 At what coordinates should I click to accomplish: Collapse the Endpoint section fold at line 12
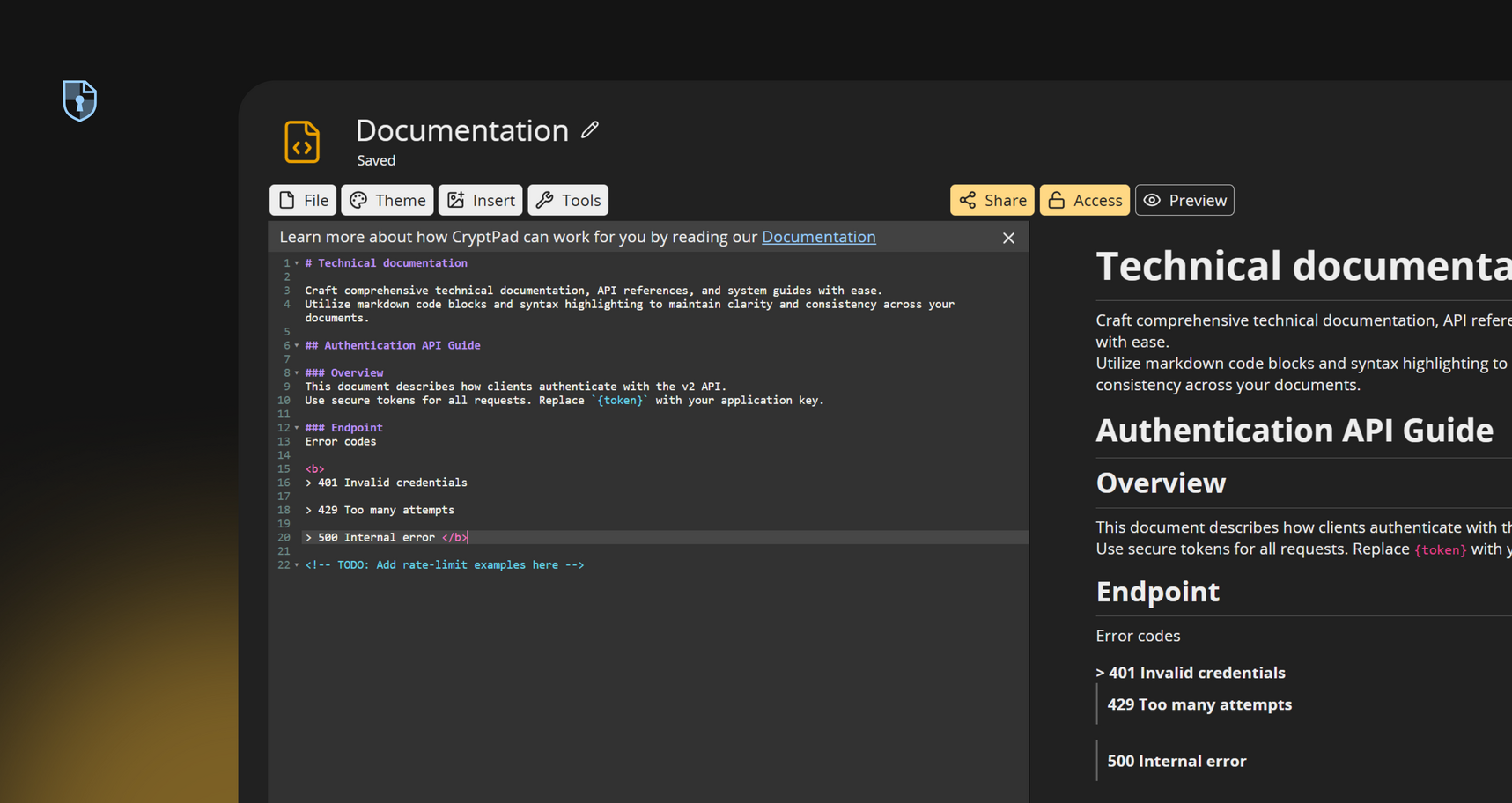click(296, 427)
